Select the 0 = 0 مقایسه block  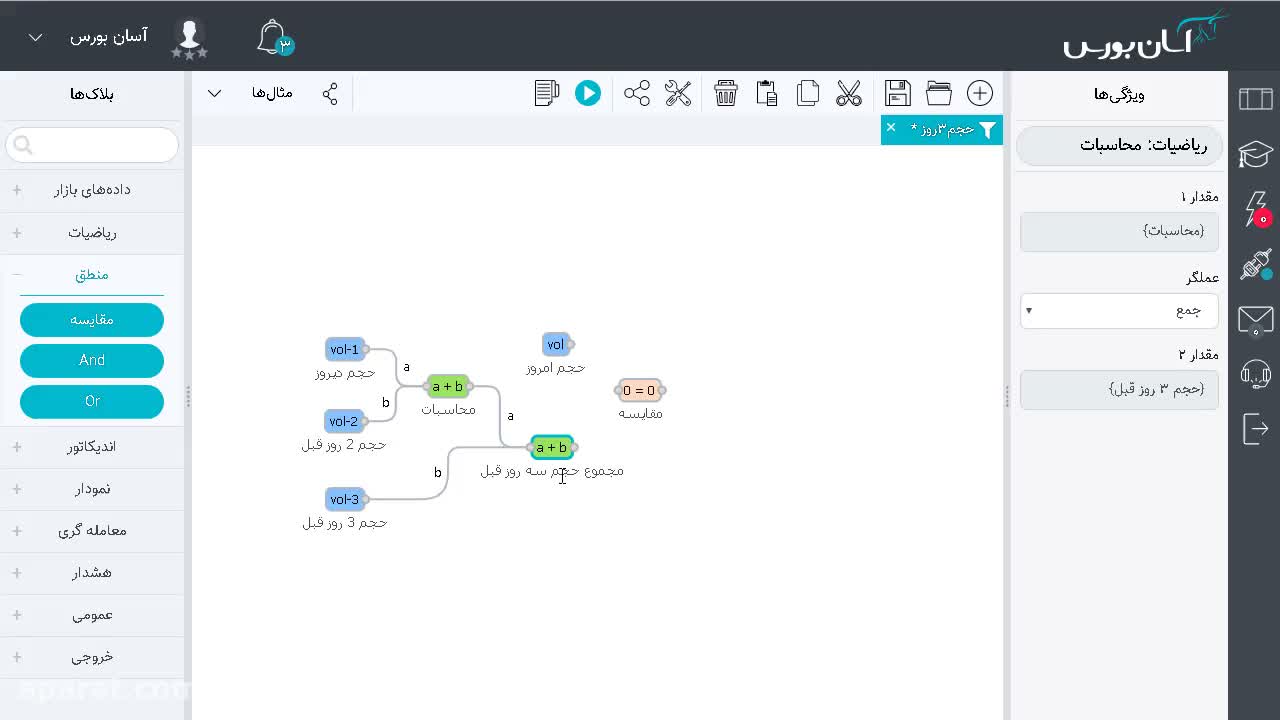639,390
